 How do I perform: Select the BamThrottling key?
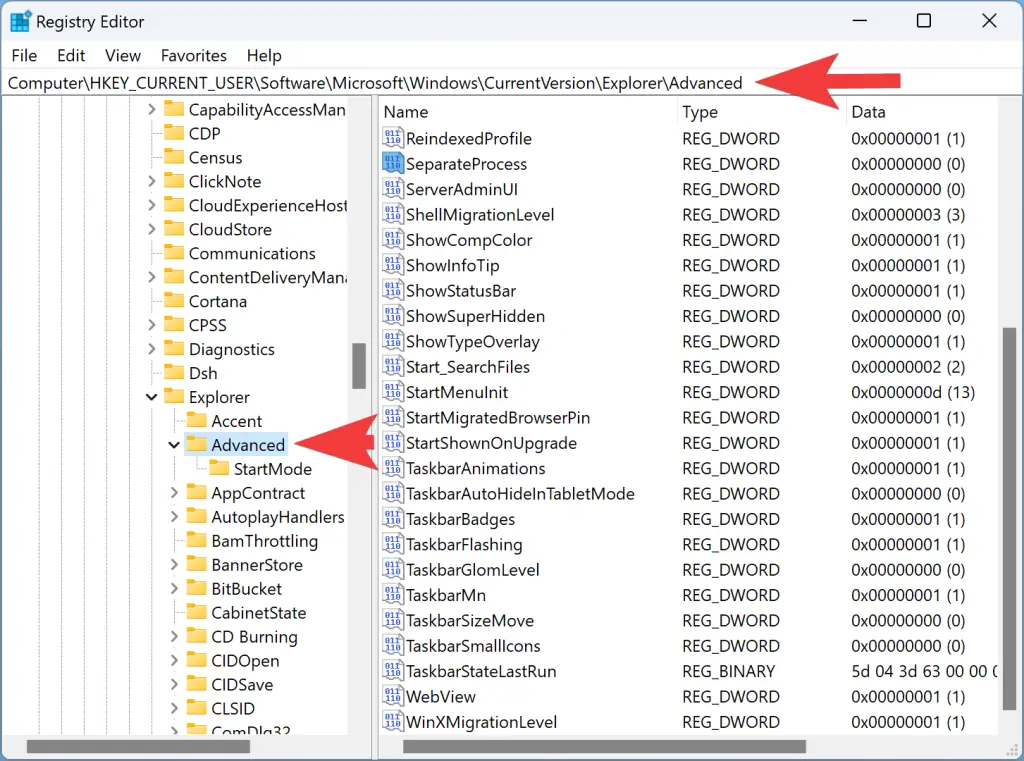[x=264, y=541]
